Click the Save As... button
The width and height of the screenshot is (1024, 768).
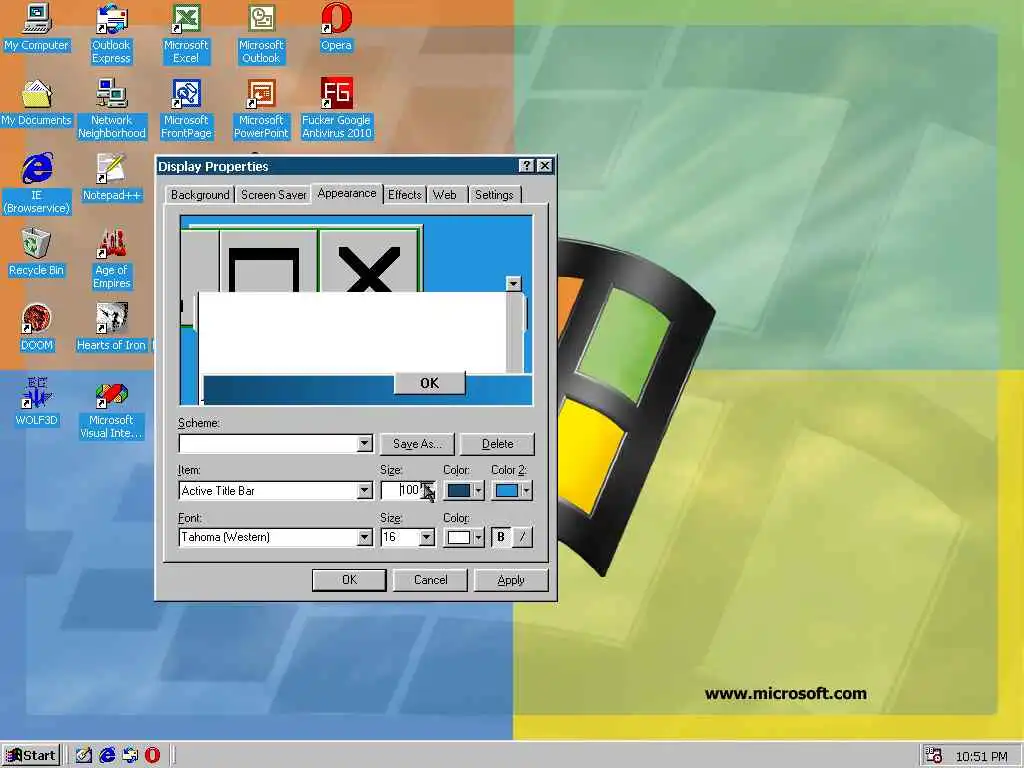point(417,443)
